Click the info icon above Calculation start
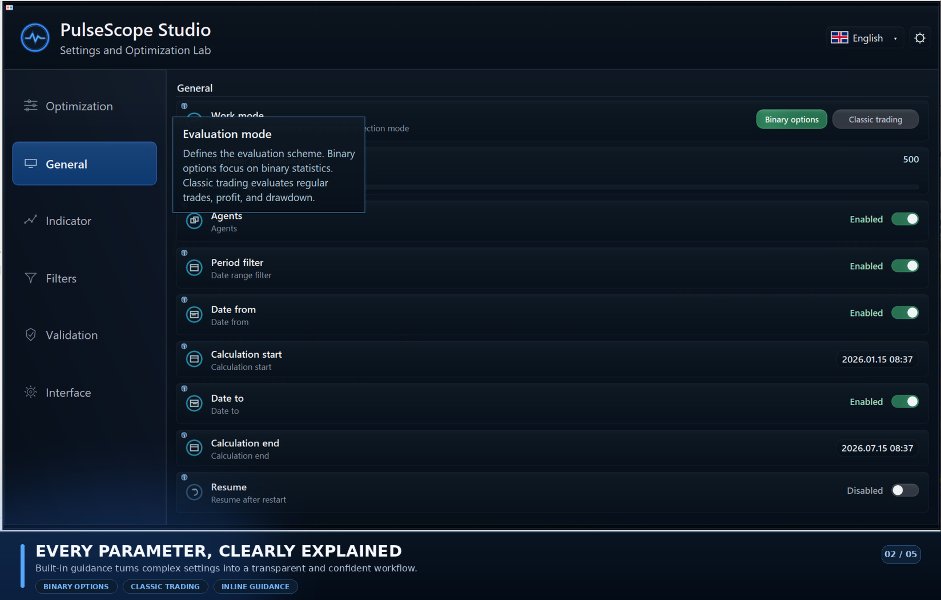Image resolution: width=941 pixels, height=600 pixels. pyautogui.click(x=184, y=346)
